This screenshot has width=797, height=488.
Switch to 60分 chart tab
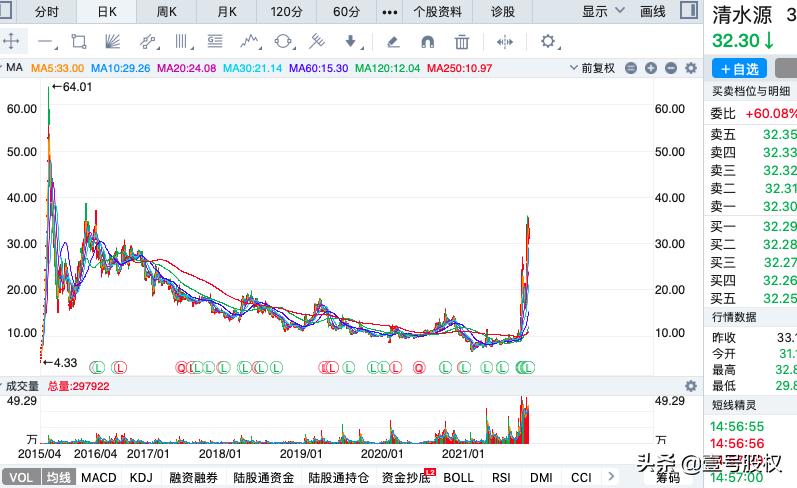coord(346,11)
